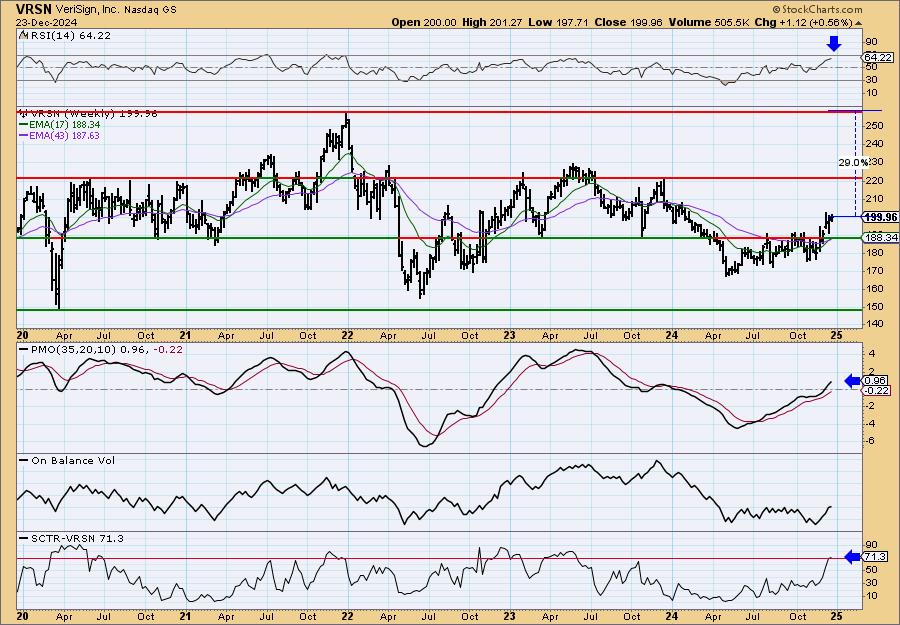Click the 230 price axis label
This screenshot has height=625, width=900.
(874, 162)
